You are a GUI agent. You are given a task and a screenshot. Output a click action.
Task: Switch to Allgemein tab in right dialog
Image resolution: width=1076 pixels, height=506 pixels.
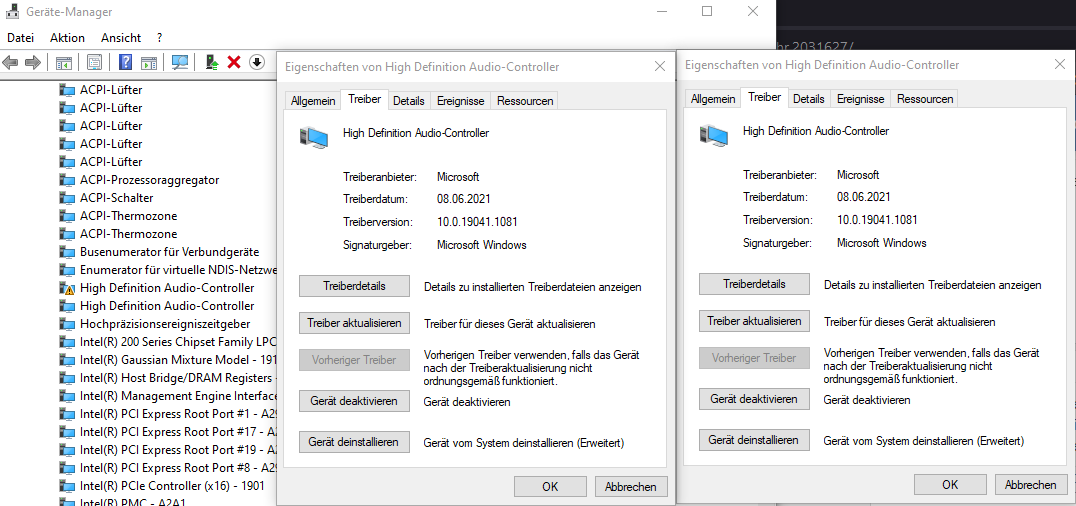pyautogui.click(x=713, y=99)
